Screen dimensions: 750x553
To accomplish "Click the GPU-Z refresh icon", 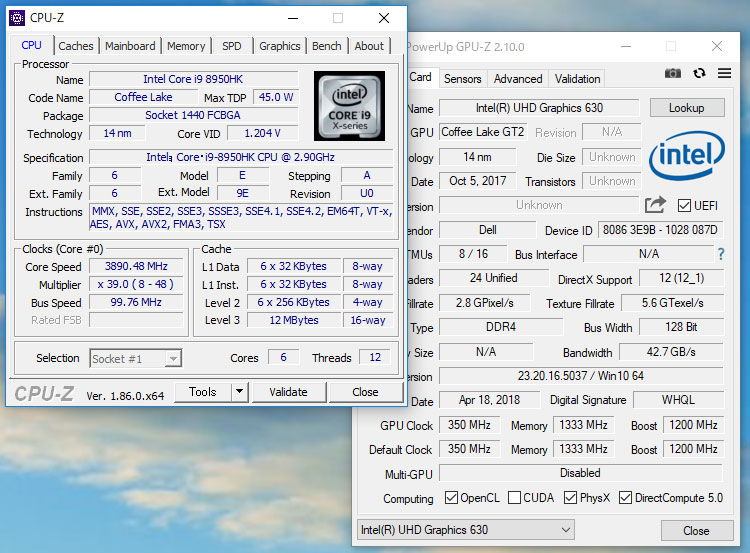I will [699, 73].
